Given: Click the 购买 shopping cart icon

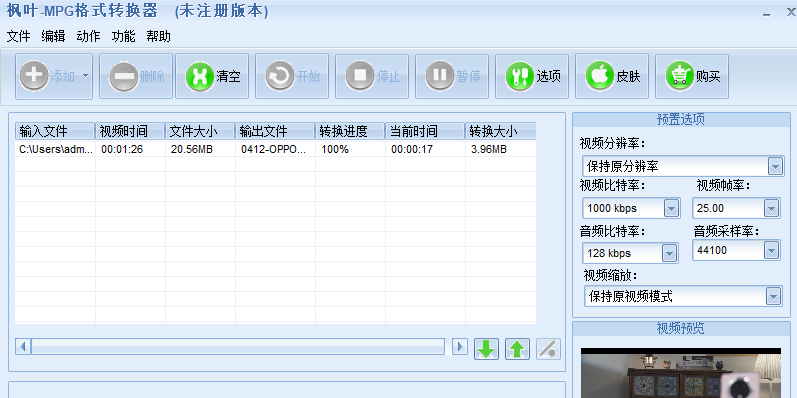Looking at the screenshot, I should tap(680, 76).
